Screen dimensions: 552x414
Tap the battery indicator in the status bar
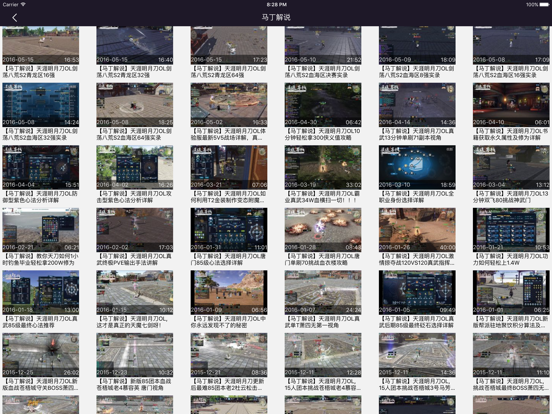click(x=544, y=5)
